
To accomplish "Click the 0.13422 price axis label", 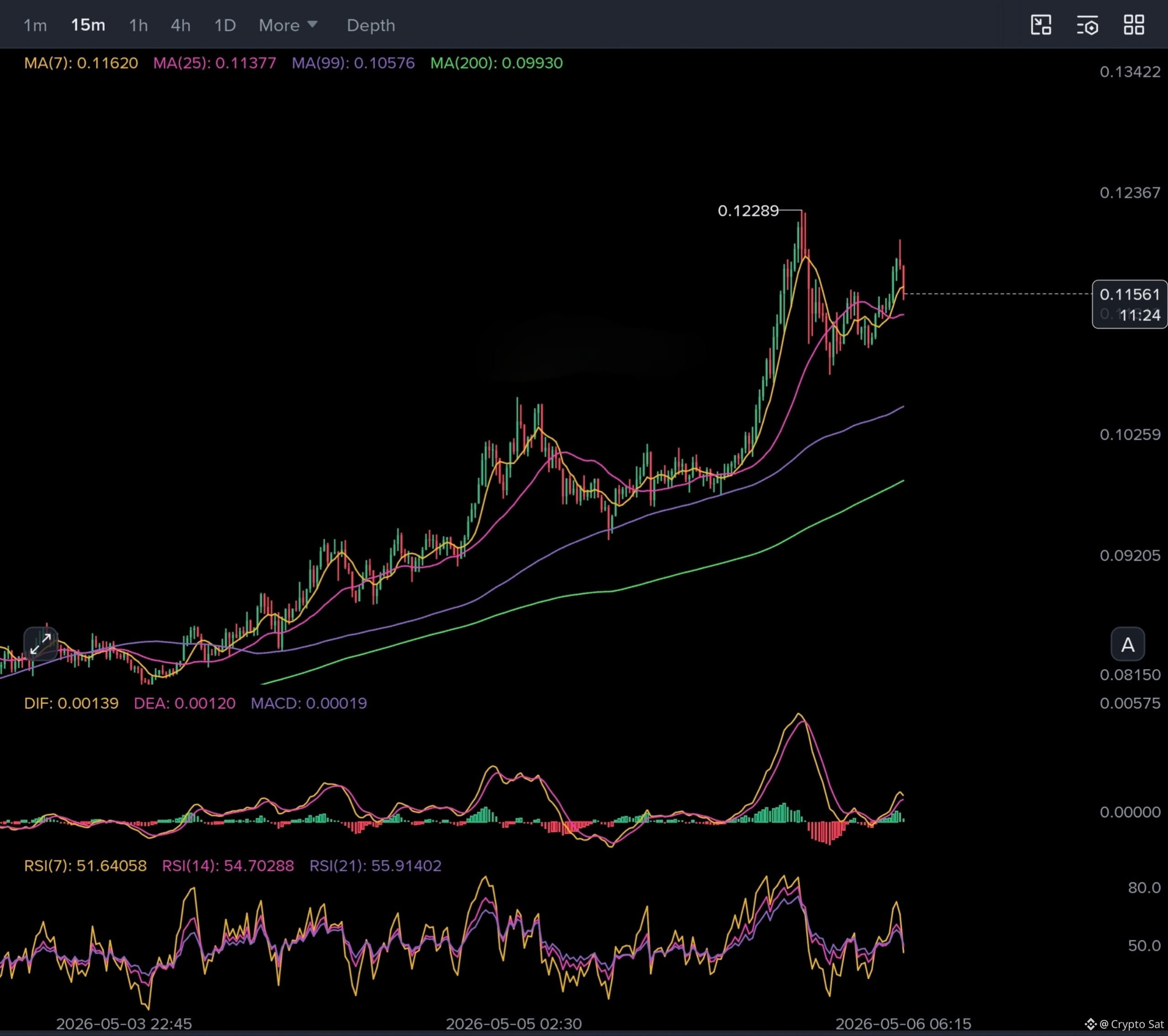I will pos(1130,72).
